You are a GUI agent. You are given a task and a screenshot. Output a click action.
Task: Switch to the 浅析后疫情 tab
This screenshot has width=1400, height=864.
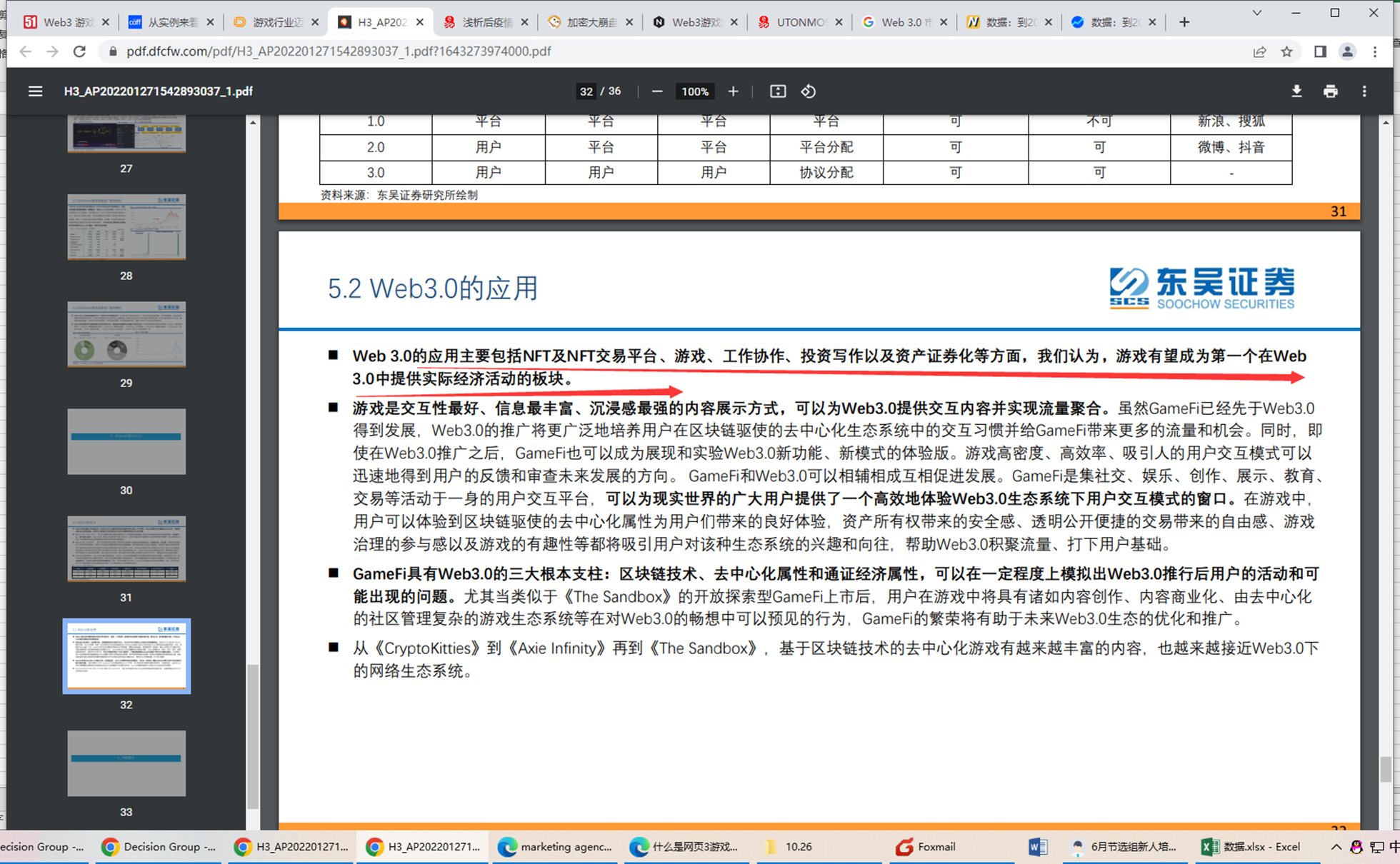click(486, 22)
